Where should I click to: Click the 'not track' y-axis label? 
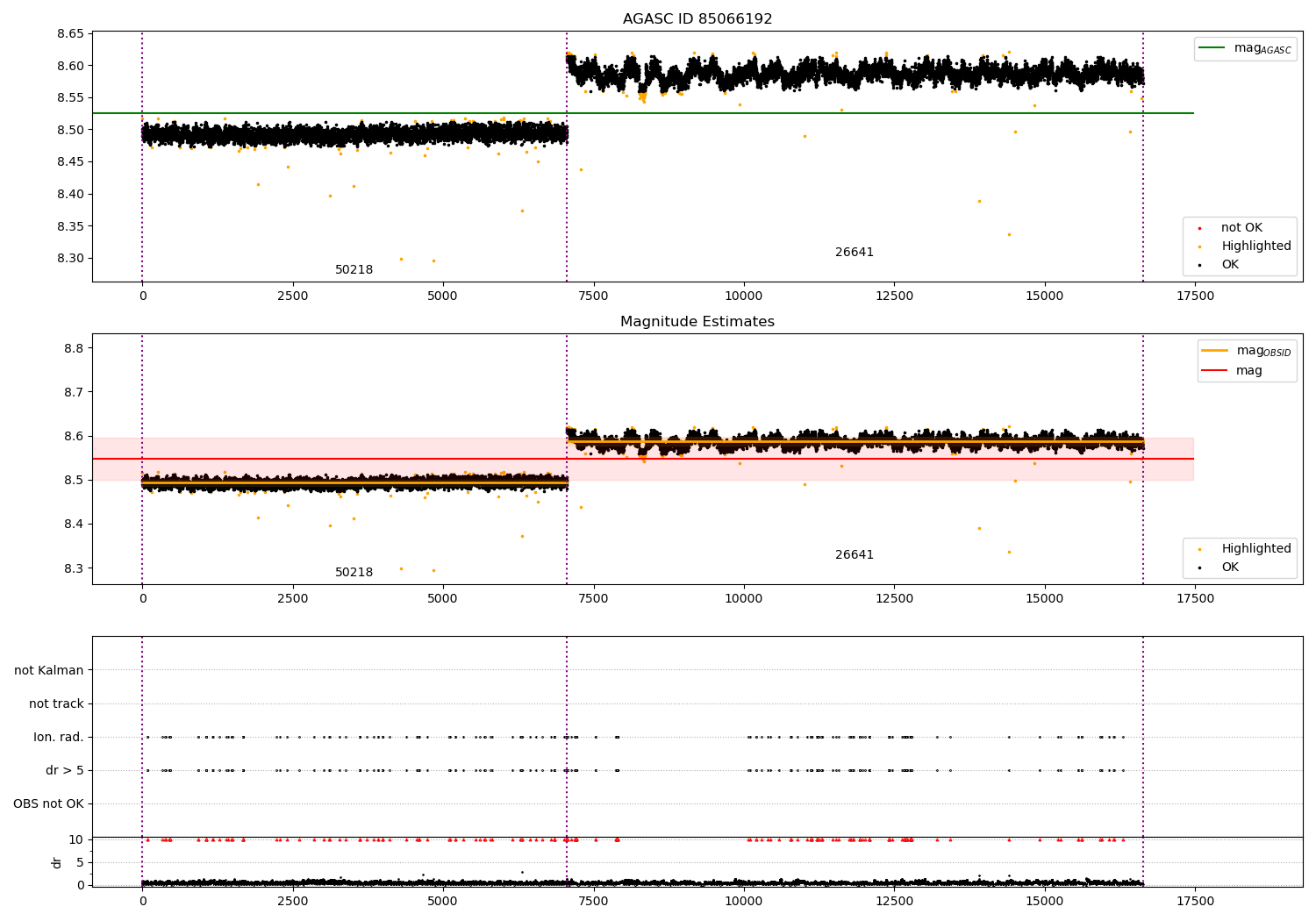tap(56, 704)
